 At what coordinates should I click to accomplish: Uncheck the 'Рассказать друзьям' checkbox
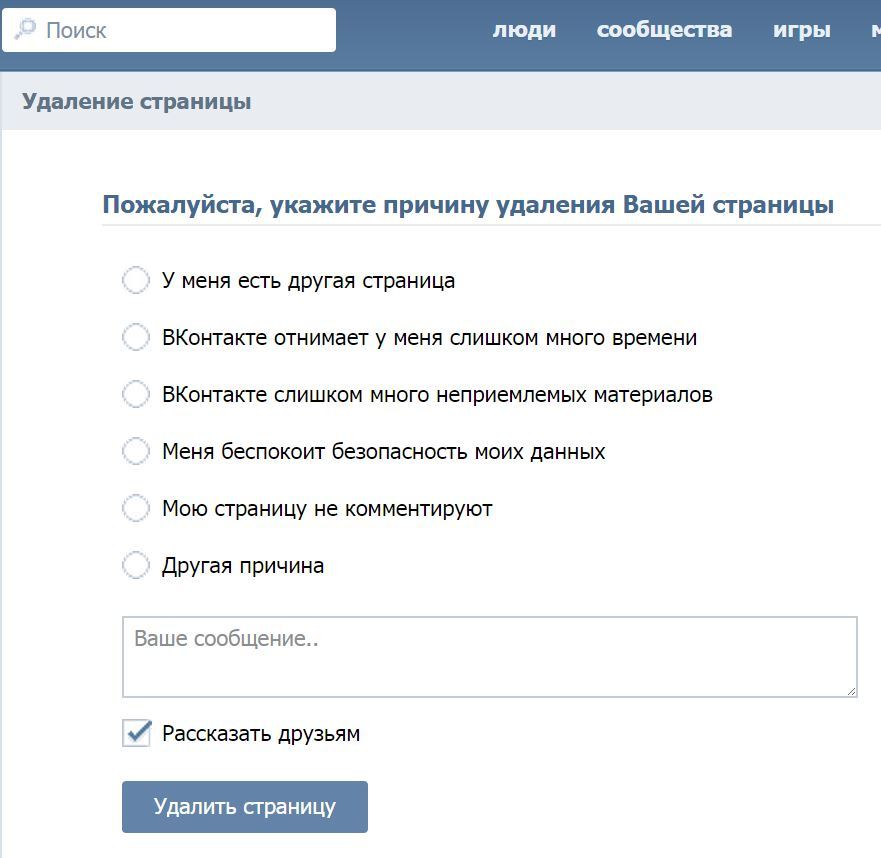[136, 733]
